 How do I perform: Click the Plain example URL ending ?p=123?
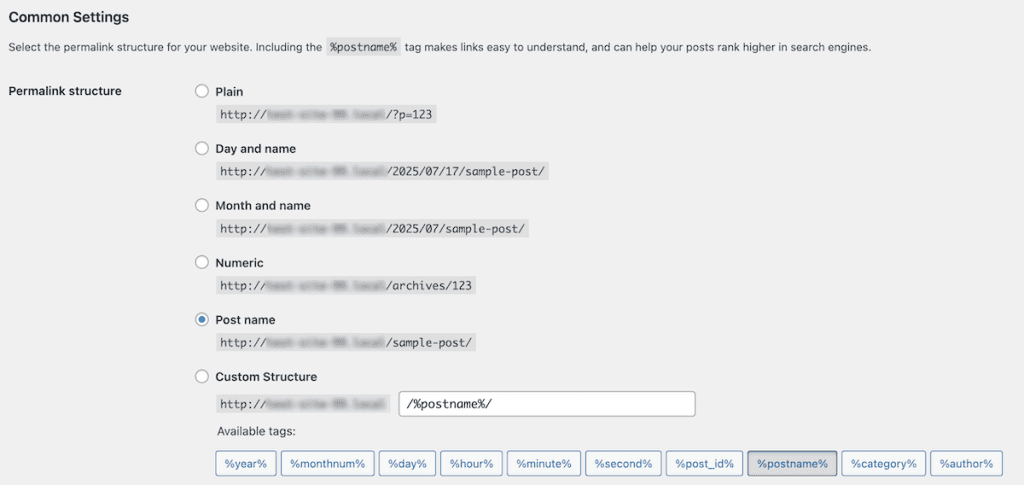tap(327, 114)
